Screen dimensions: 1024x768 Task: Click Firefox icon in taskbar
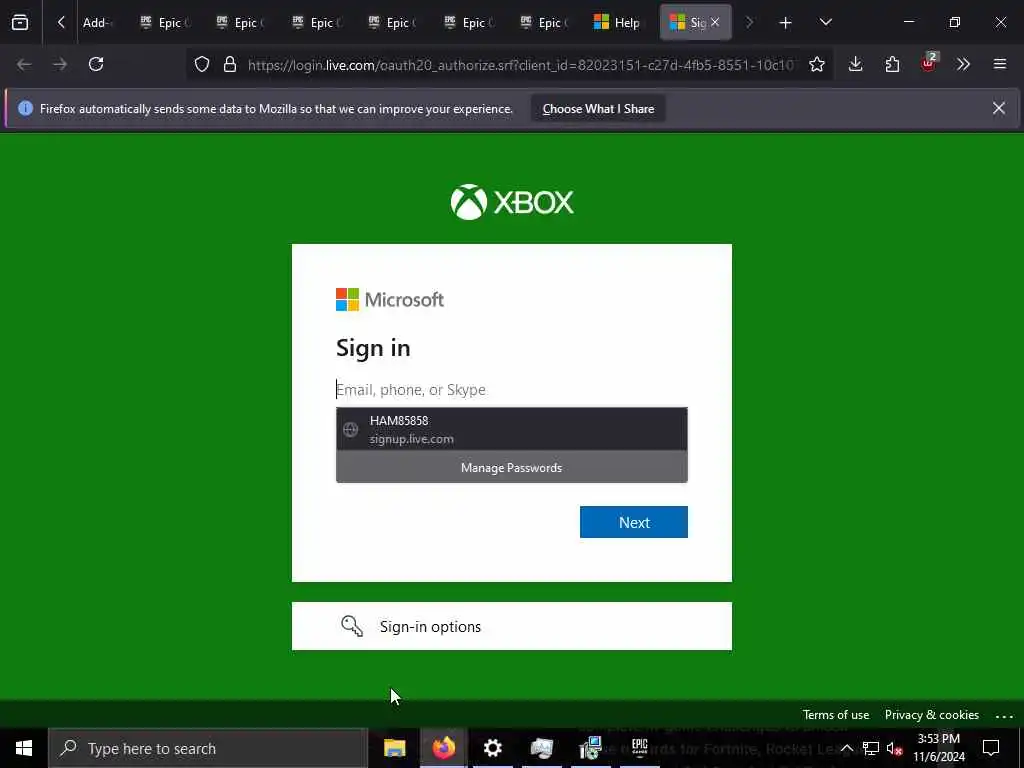pyautogui.click(x=443, y=748)
